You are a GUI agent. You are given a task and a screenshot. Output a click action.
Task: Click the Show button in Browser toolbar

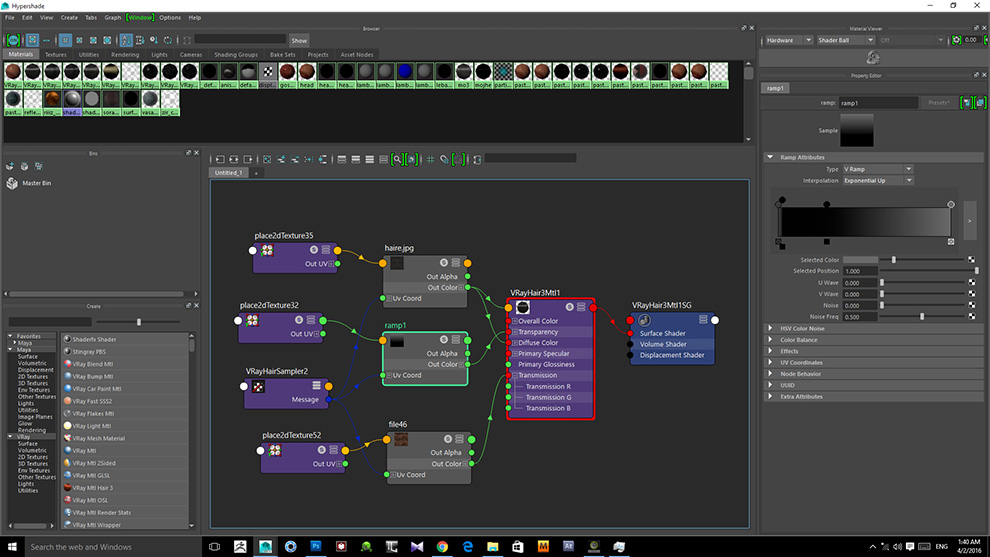click(299, 40)
